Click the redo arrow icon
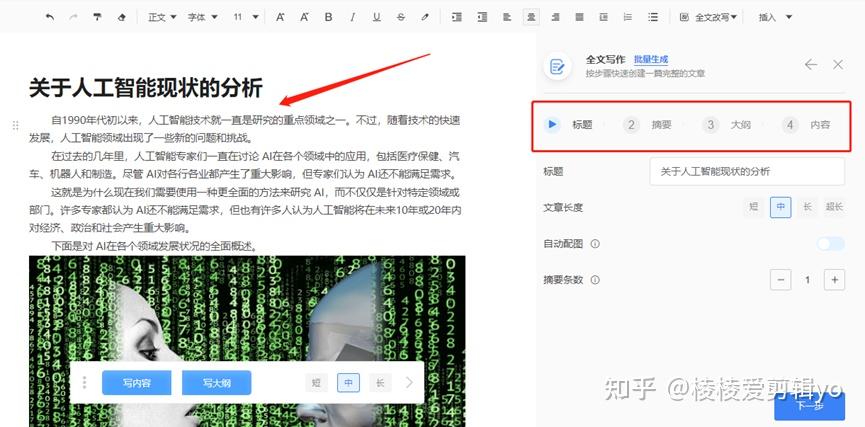 tap(73, 17)
